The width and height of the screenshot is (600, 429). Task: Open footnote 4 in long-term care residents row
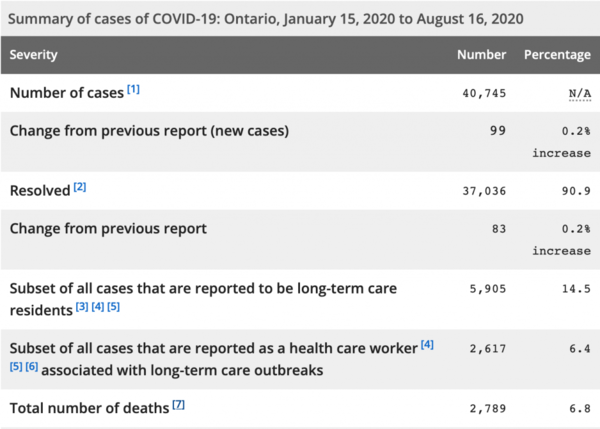[x=98, y=306]
